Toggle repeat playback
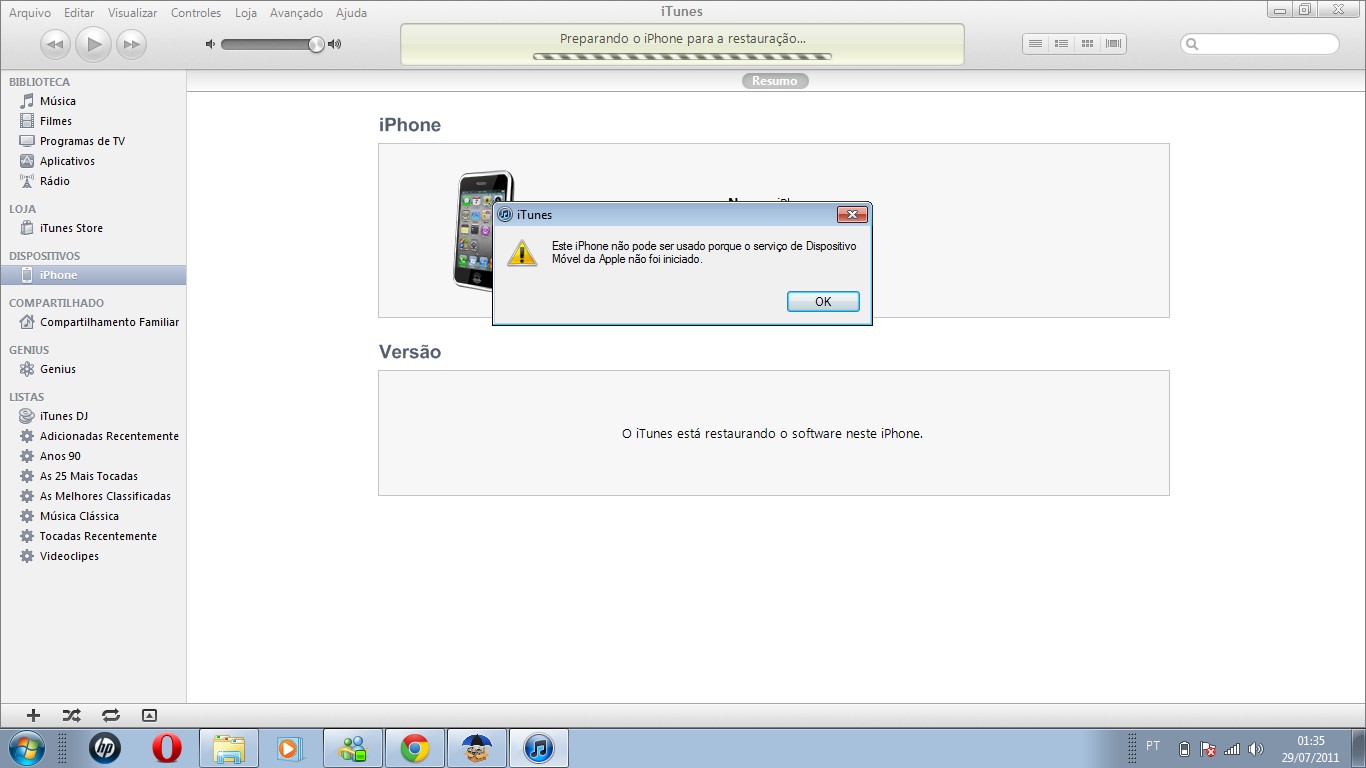 [111, 715]
